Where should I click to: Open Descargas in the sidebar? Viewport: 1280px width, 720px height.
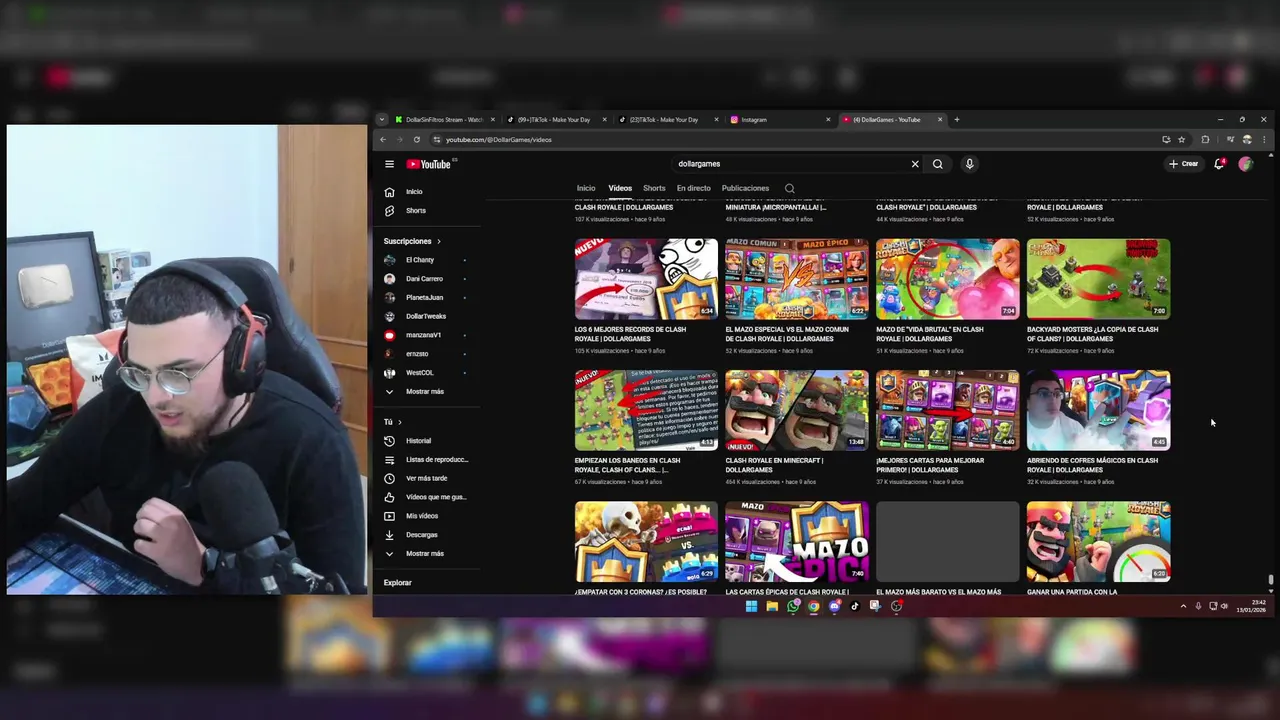[x=426, y=535]
